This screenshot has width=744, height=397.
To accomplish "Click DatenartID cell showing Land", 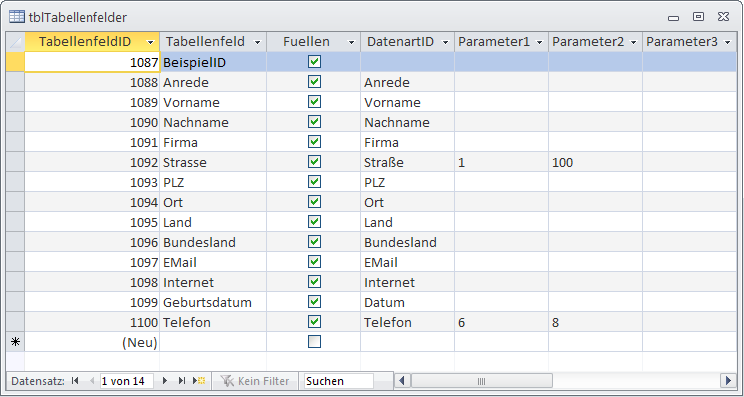I will 408,222.
